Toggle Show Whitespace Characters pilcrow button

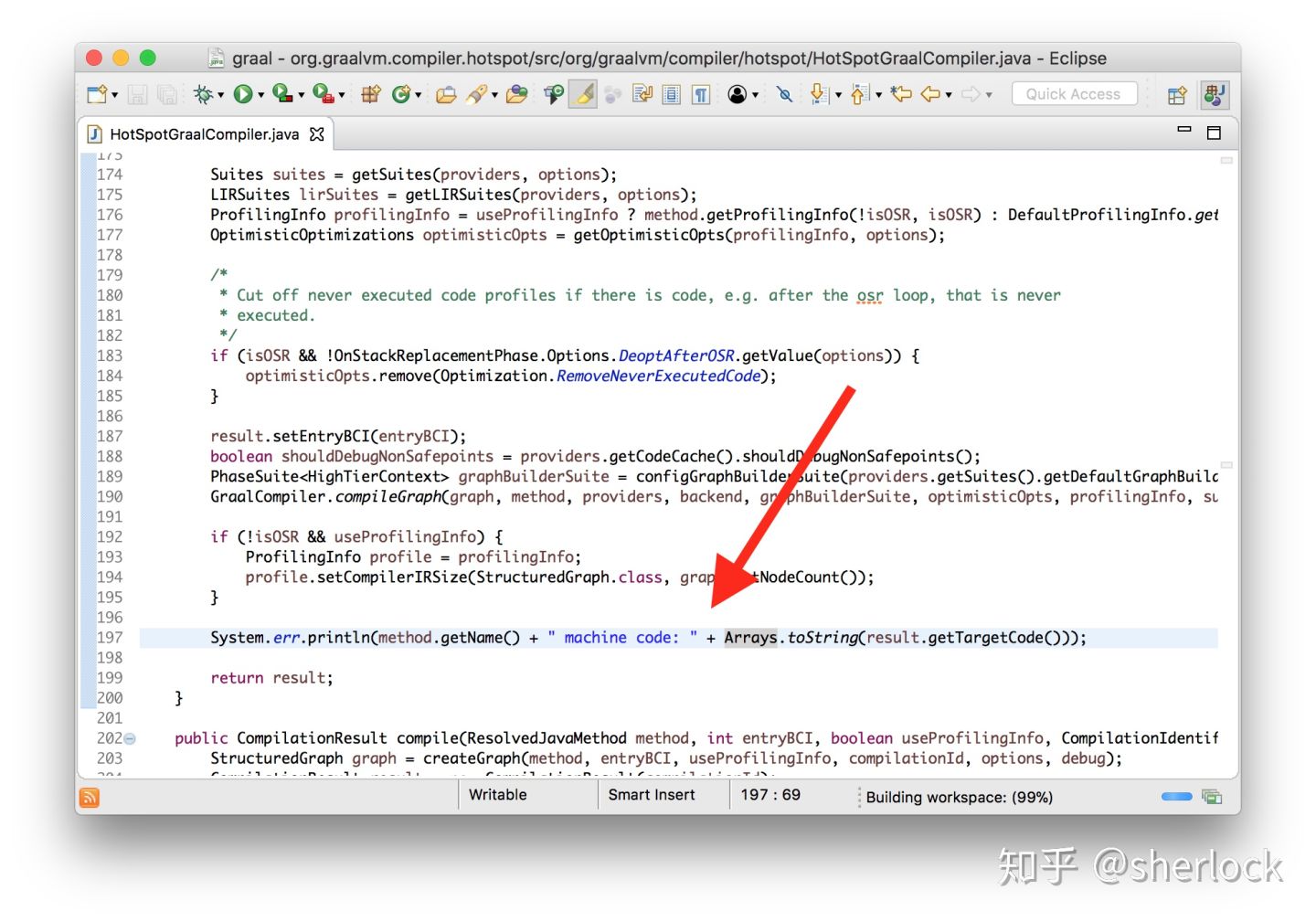701,94
